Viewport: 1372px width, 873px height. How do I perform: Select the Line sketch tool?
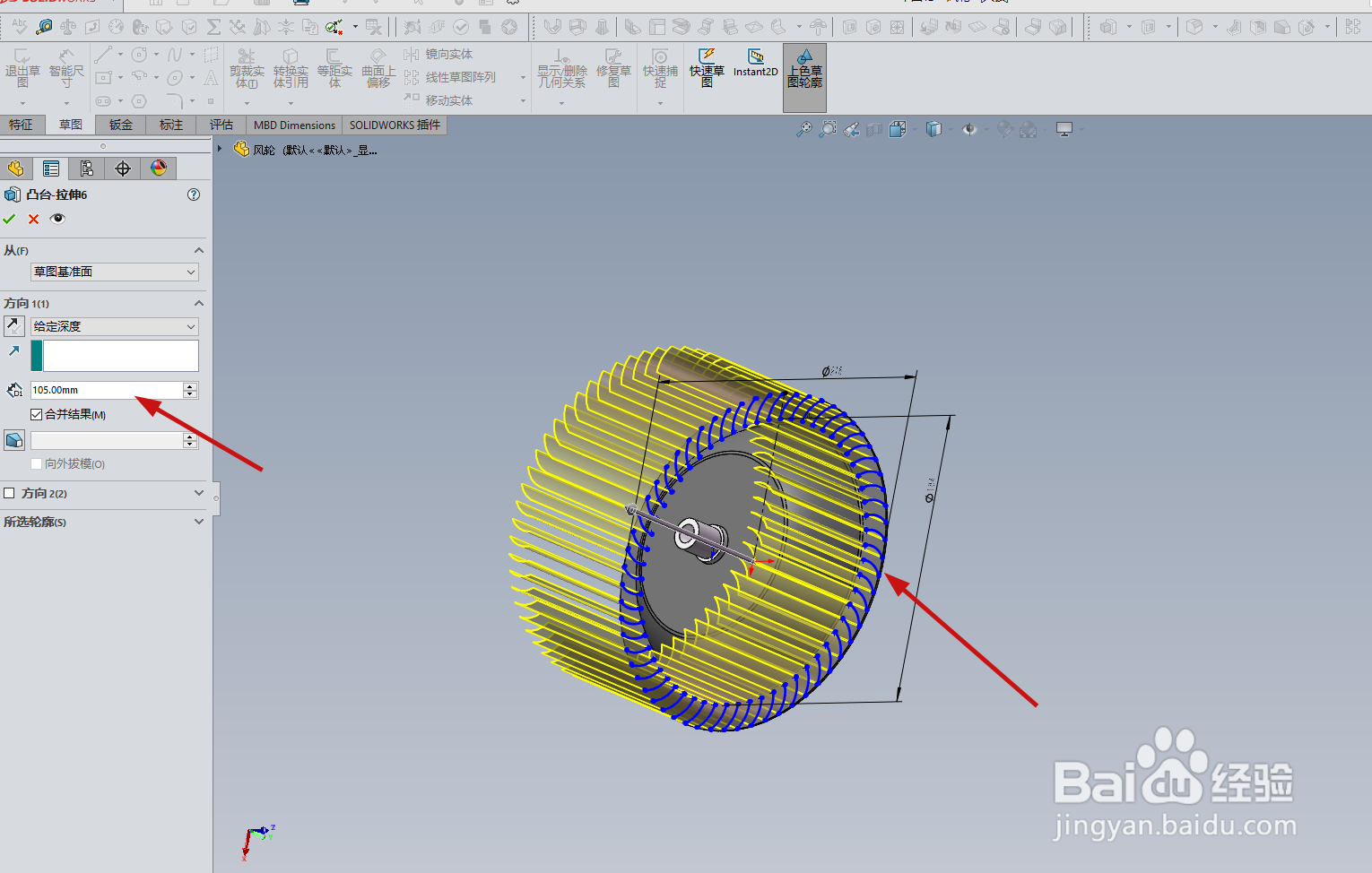[103, 55]
